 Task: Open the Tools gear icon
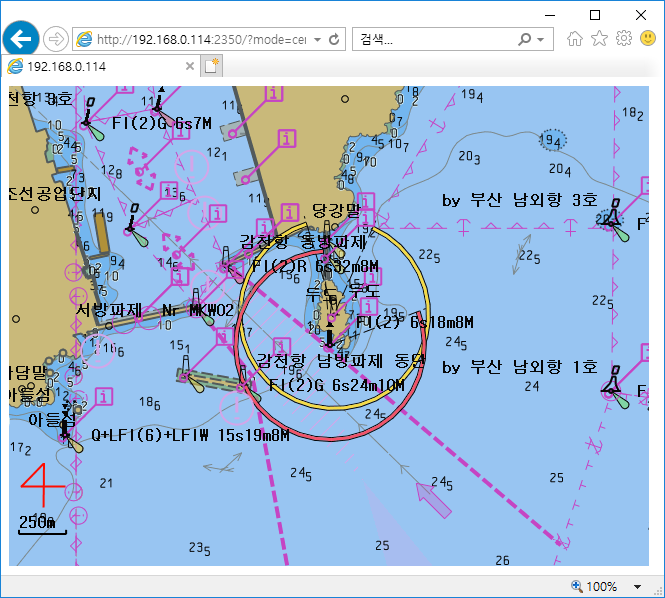pos(623,39)
